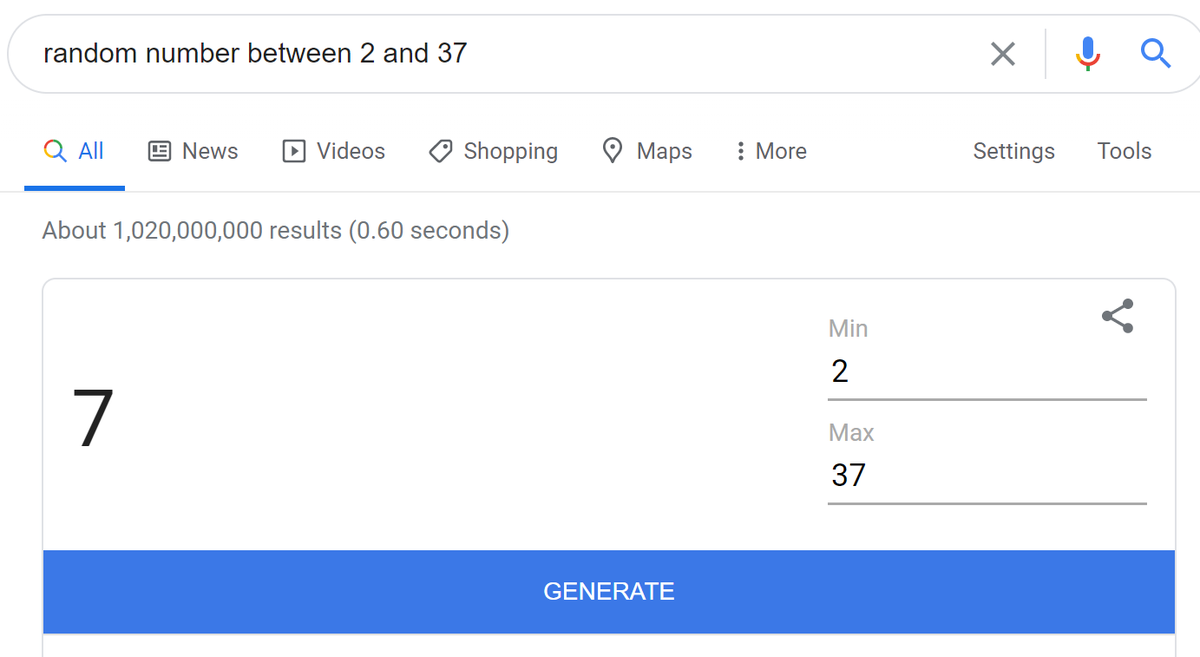Start voice search with microphone icon

tap(1088, 54)
